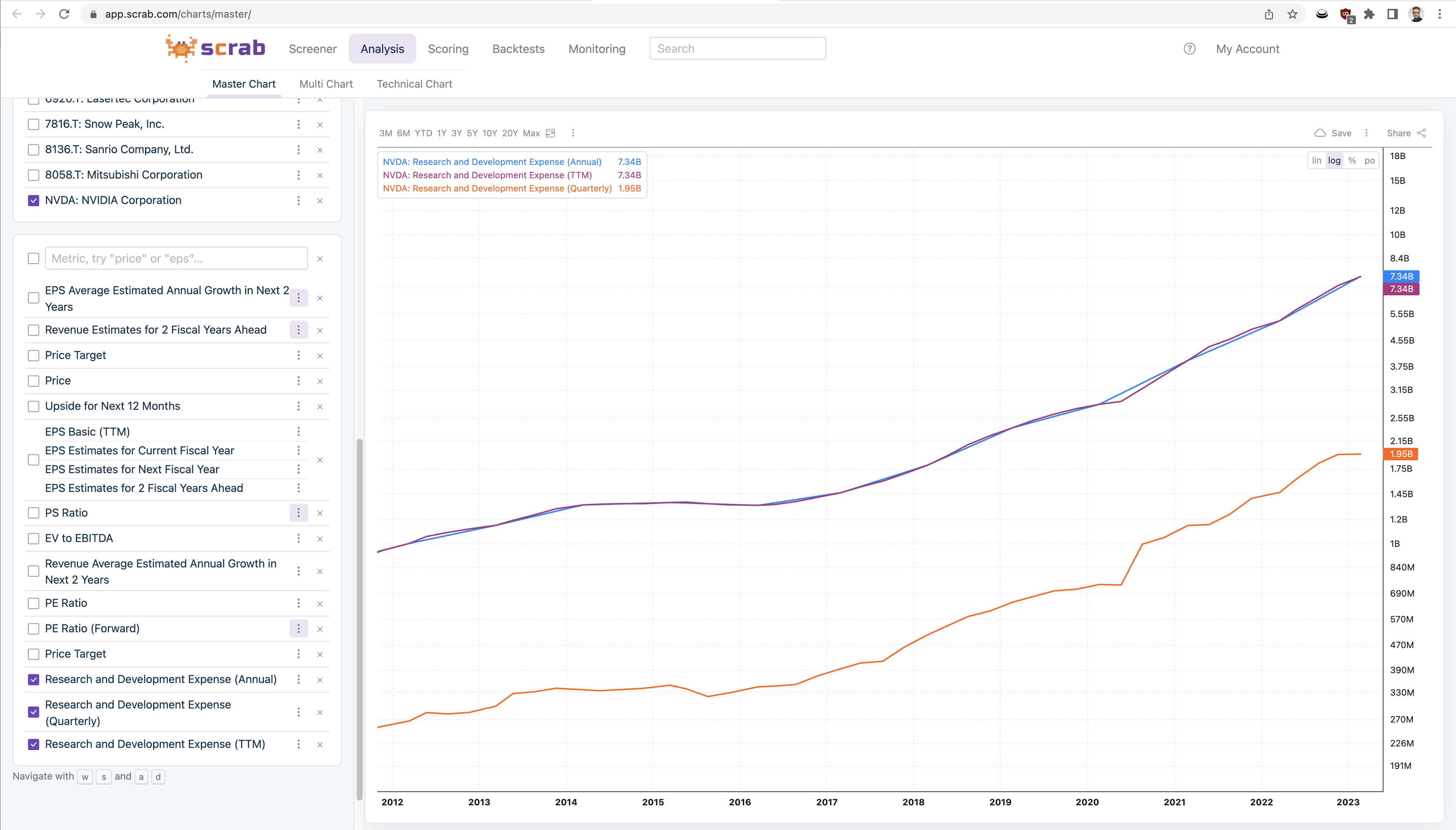
Task: Open options for Sanrio Company row
Action: (x=298, y=150)
